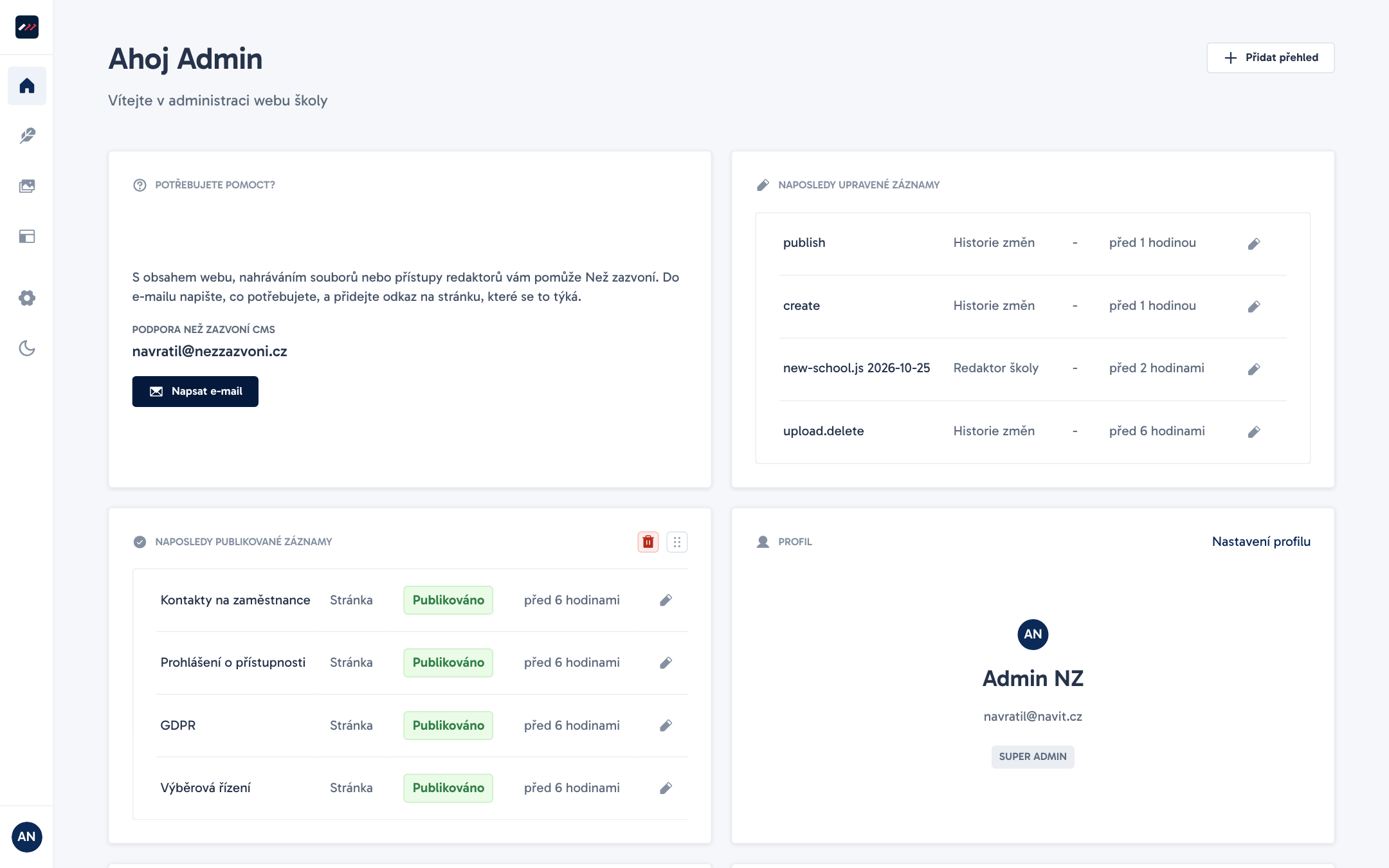The height and width of the screenshot is (868, 1389).
Task: Click the navratil@nezzazvoni.cz support email
Action: coord(210,351)
